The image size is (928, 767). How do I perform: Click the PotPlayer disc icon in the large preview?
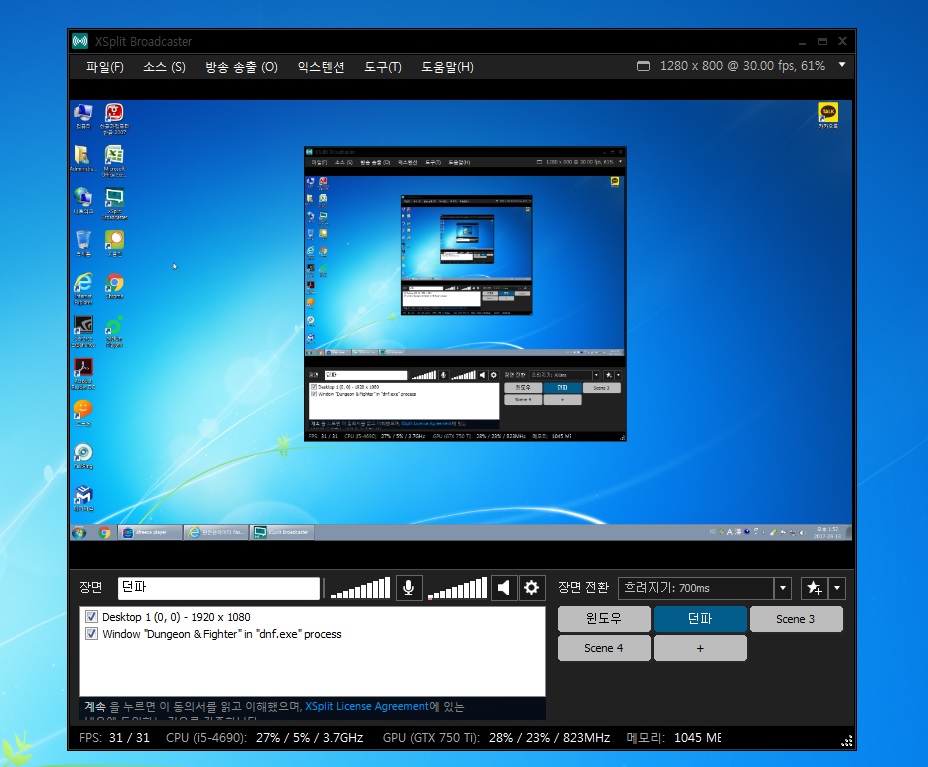pos(83,456)
